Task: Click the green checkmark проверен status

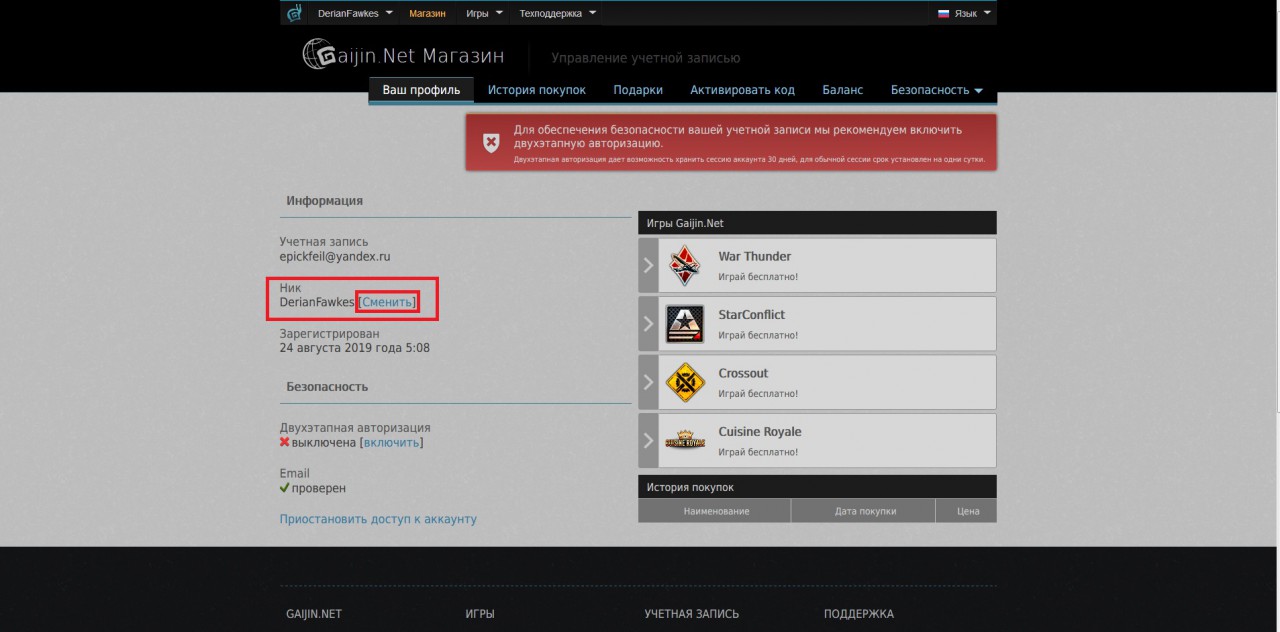Action: [x=313, y=488]
